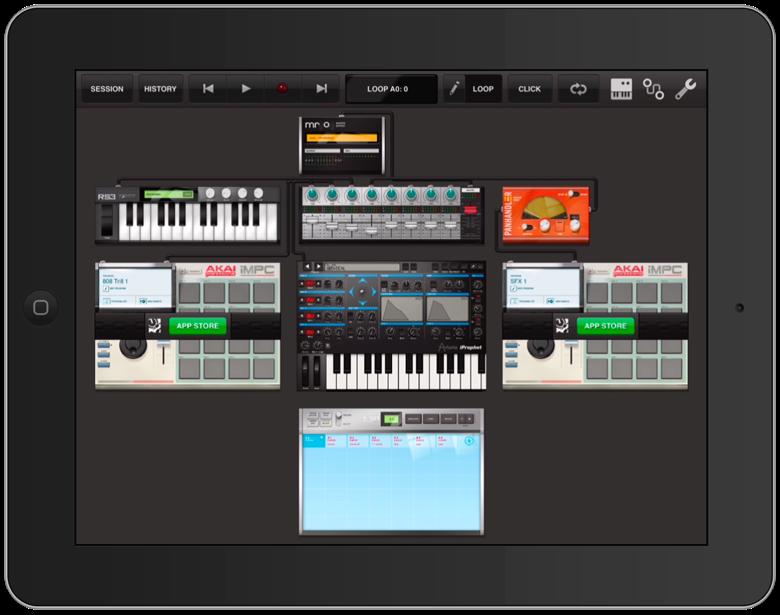Tap the right envelope graph on iProphet
The height and width of the screenshot is (615, 780).
(x=447, y=308)
